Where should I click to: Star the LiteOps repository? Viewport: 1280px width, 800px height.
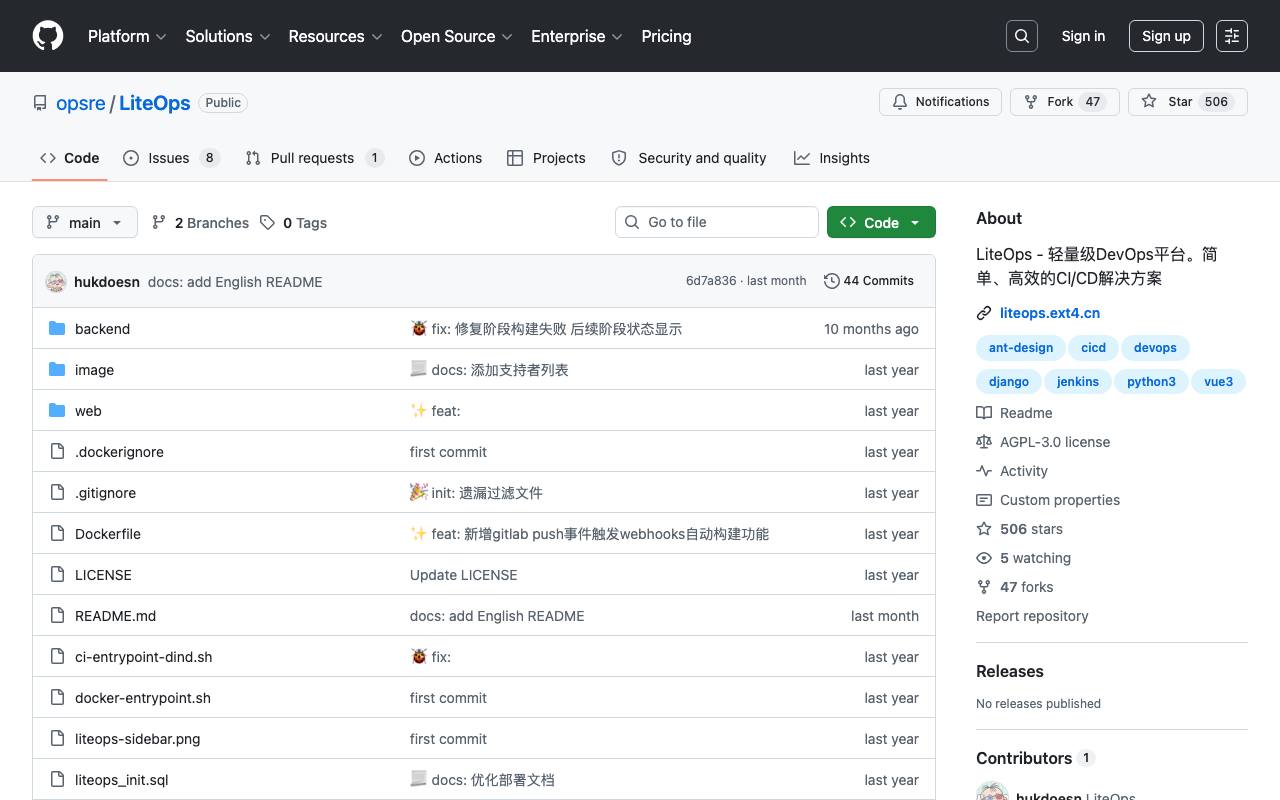(1188, 102)
